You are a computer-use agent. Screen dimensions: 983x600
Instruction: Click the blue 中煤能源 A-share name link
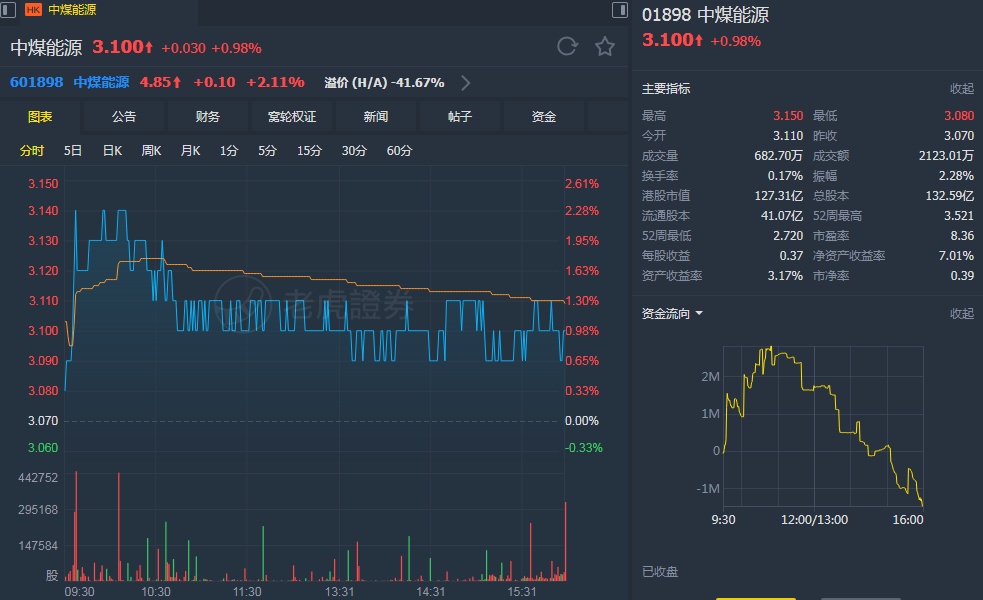101,82
